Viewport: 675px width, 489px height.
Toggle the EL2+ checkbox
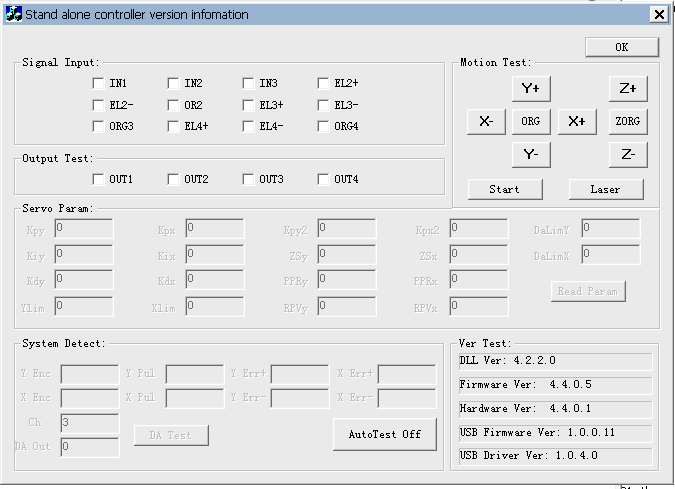(324, 83)
